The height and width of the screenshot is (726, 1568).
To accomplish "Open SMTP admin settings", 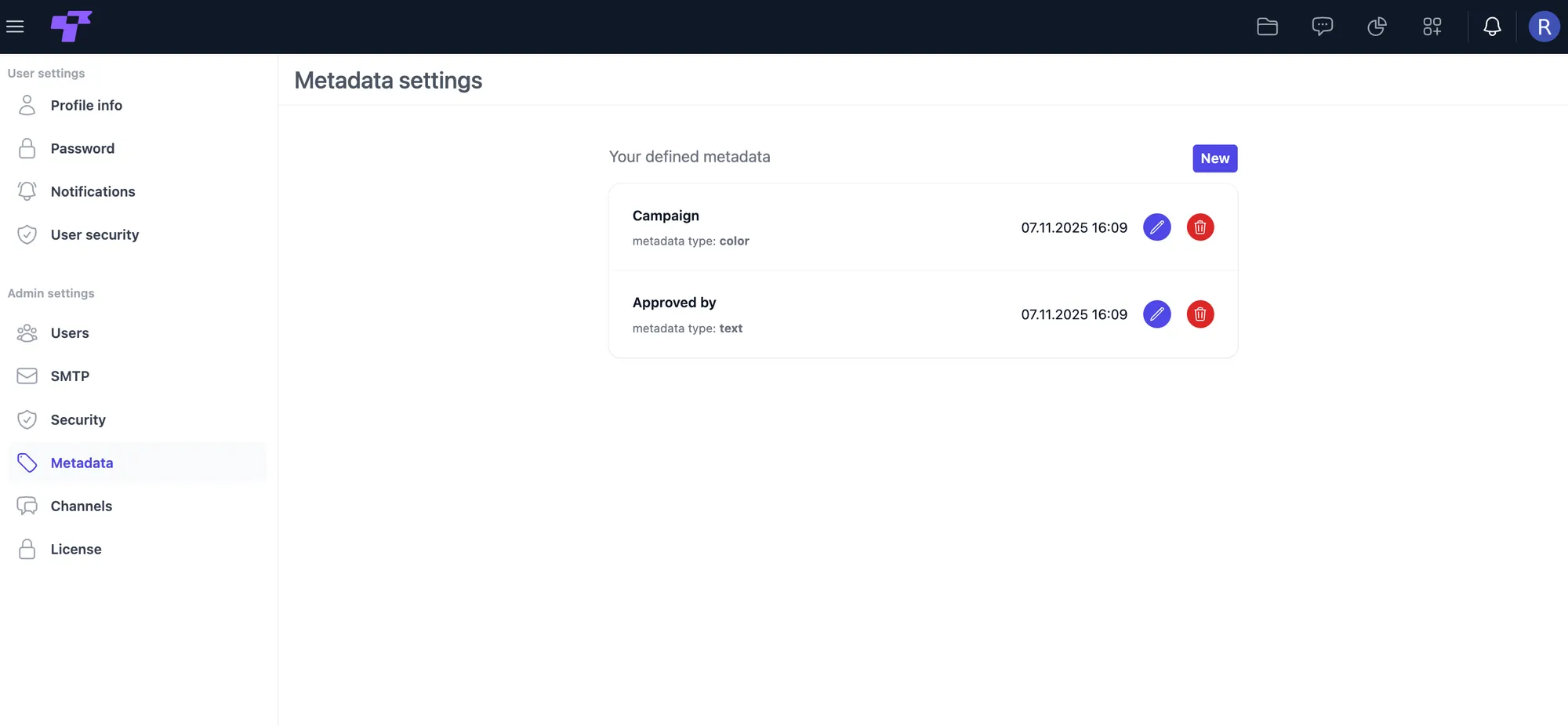I will (x=137, y=376).
